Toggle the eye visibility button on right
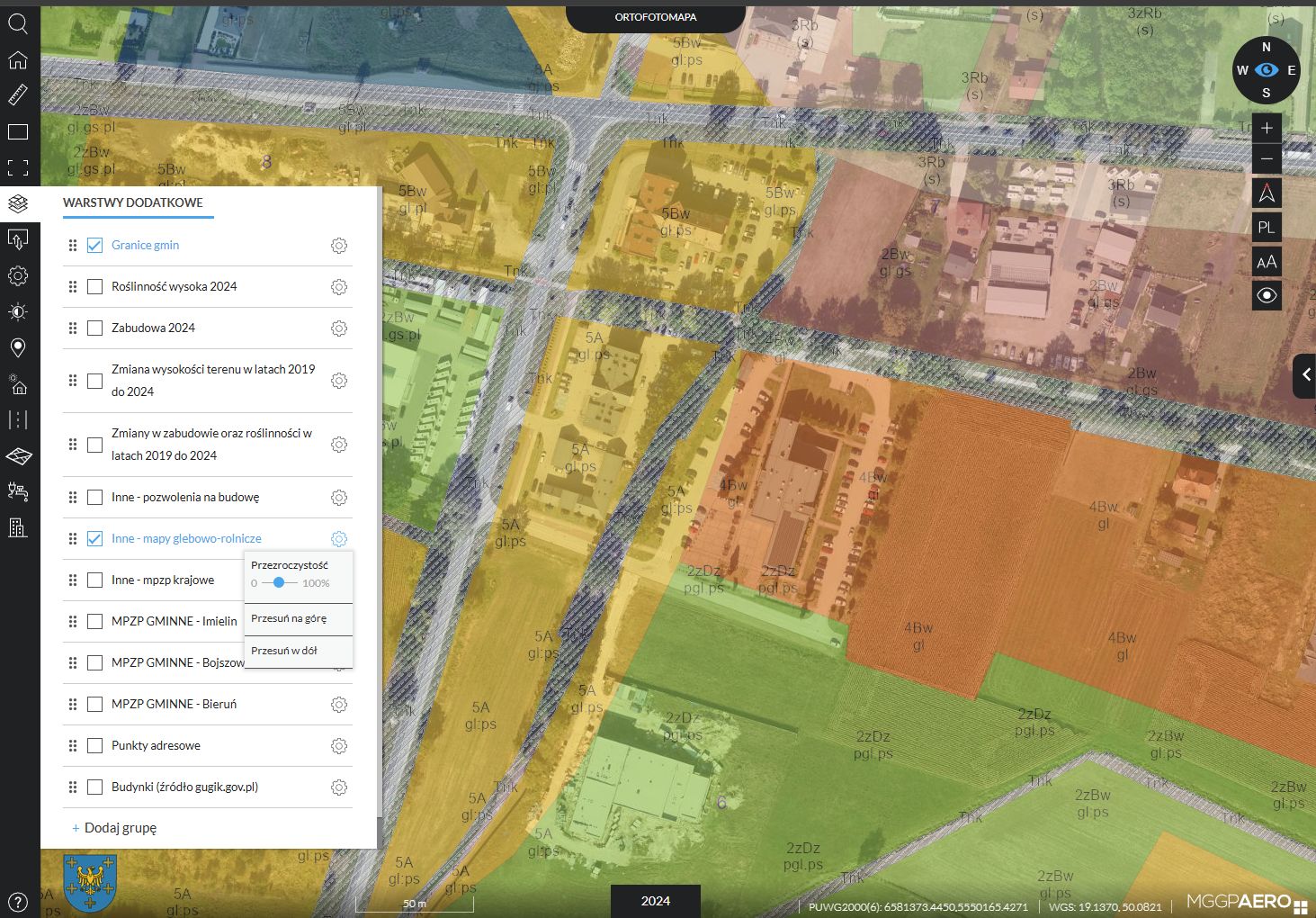1316x918 pixels. pyautogui.click(x=1267, y=296)
